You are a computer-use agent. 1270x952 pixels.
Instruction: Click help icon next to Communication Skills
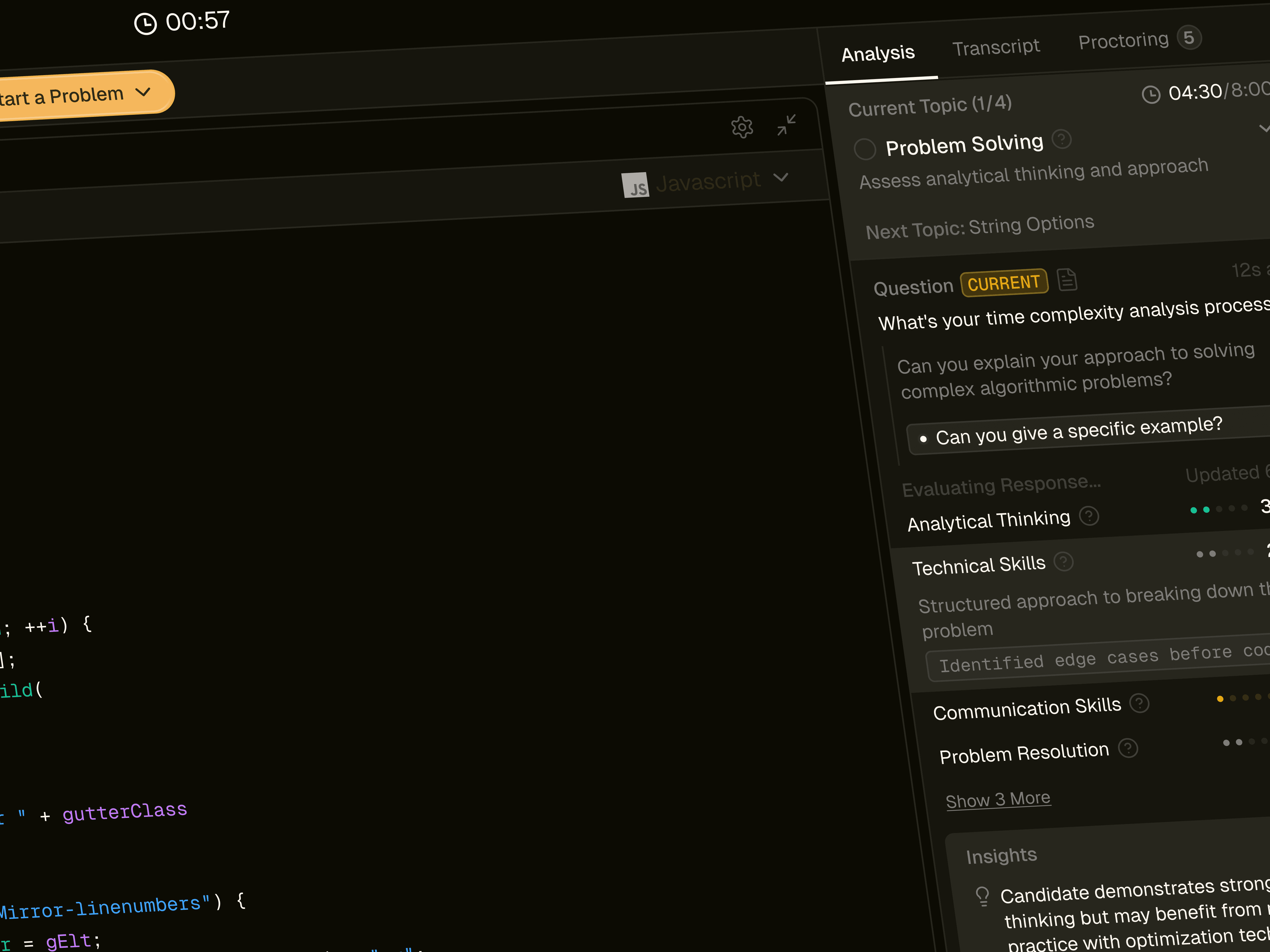click(x=1139, y=703)
